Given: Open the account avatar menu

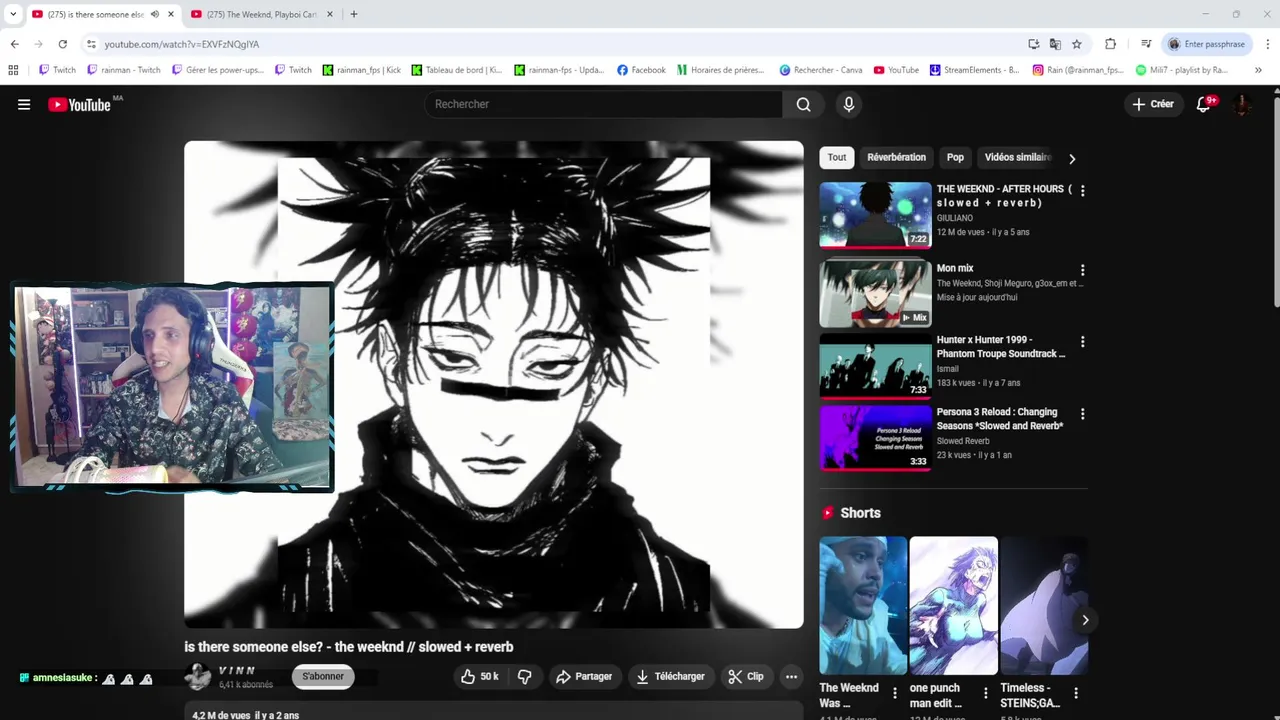Looking at the screenshot, I should point(1242,104).
